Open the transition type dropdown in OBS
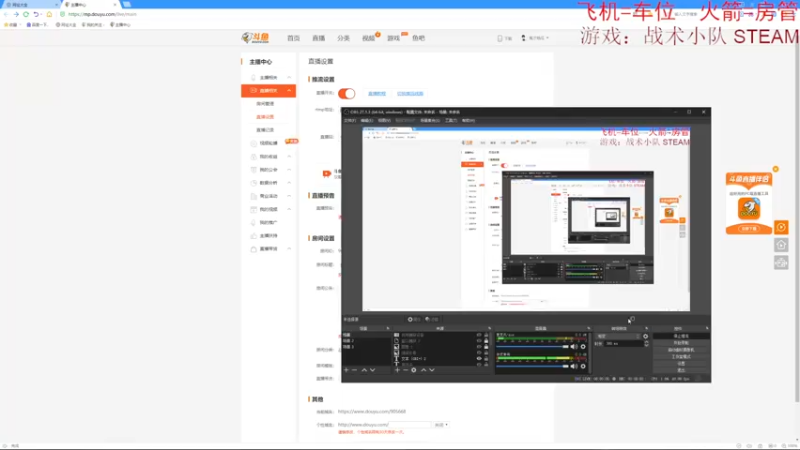Viewport: 800px width, 450px height. (x=618, y=336)
